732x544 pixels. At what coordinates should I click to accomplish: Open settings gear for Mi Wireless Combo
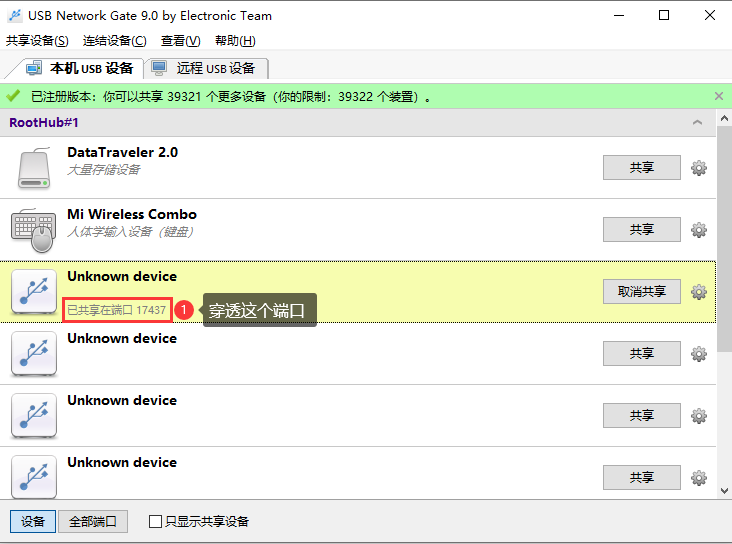pyautogui.click(x=698, y=230)
